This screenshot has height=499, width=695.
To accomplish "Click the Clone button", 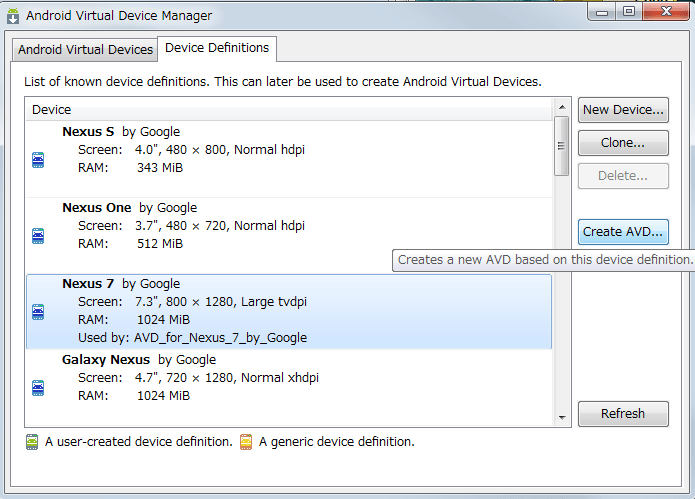I will coord(623,143).
